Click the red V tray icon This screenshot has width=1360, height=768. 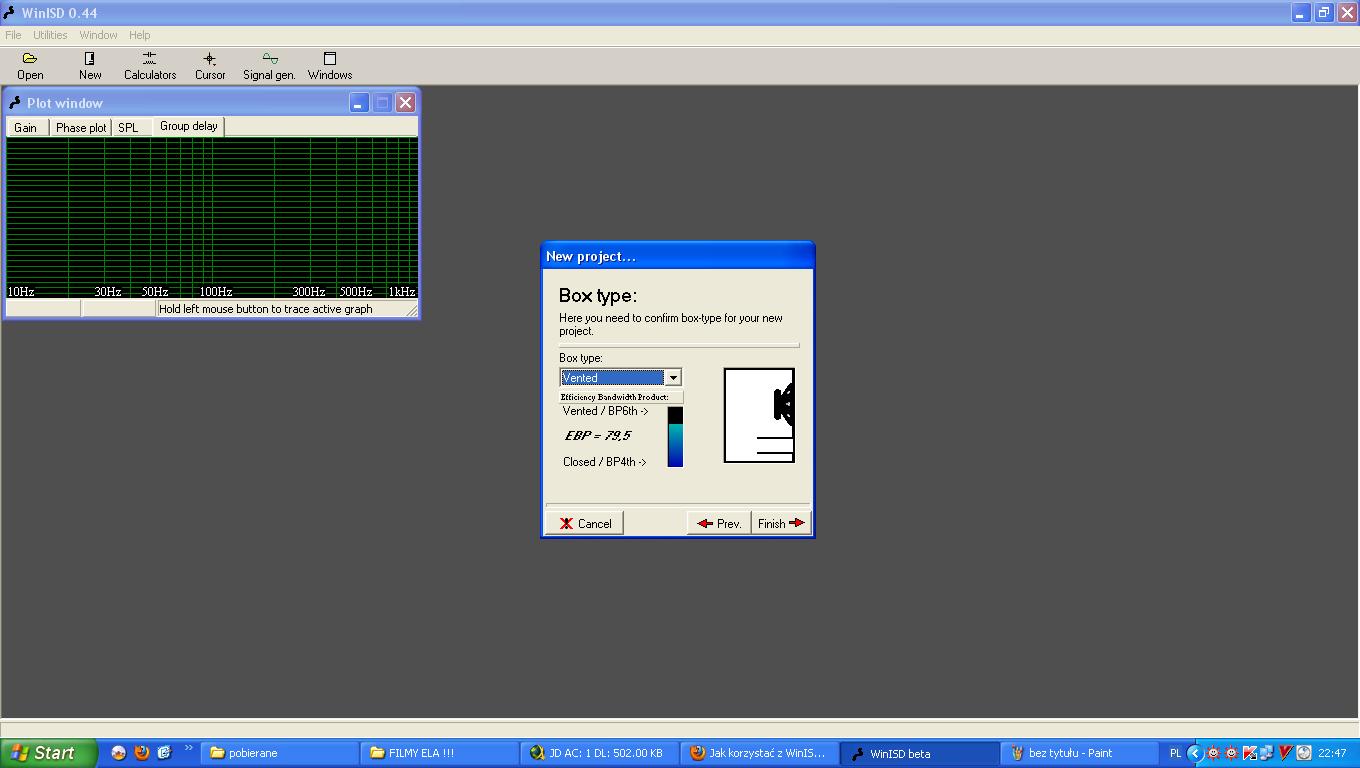tap(1286, 753)
